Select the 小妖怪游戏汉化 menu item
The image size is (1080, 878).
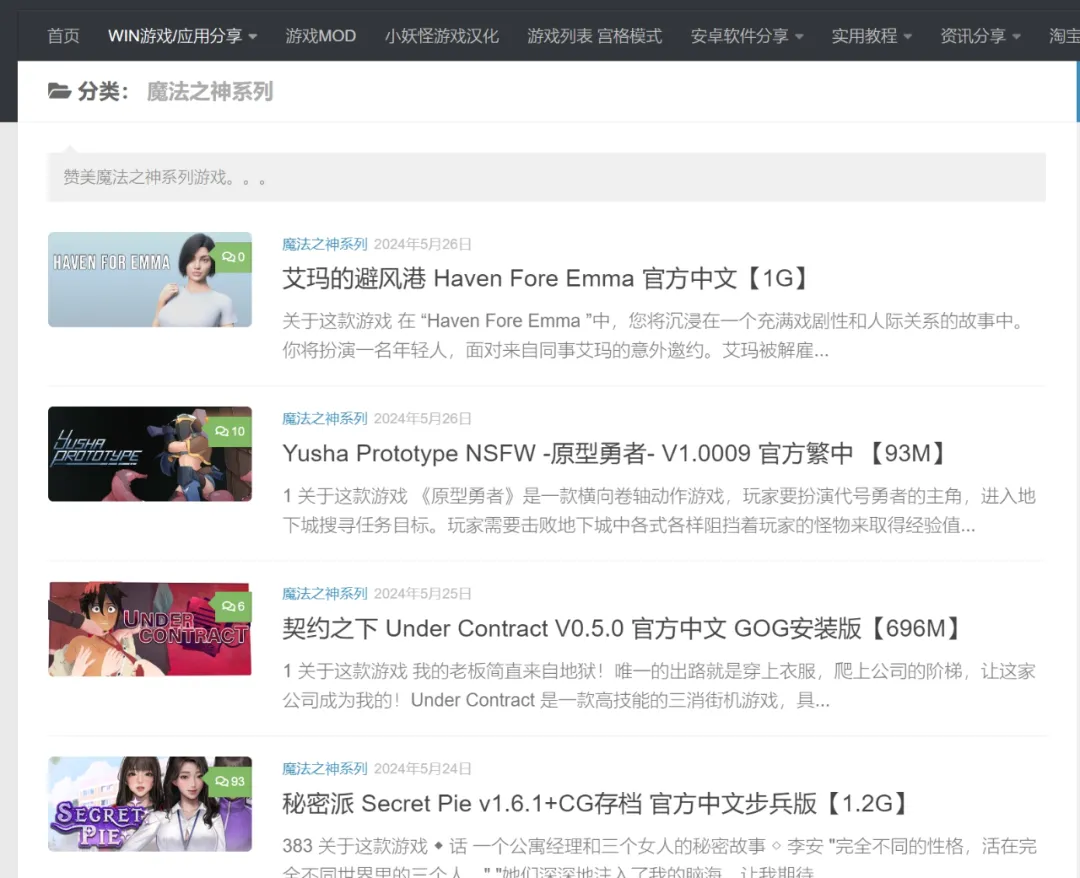tap(441, 36)
